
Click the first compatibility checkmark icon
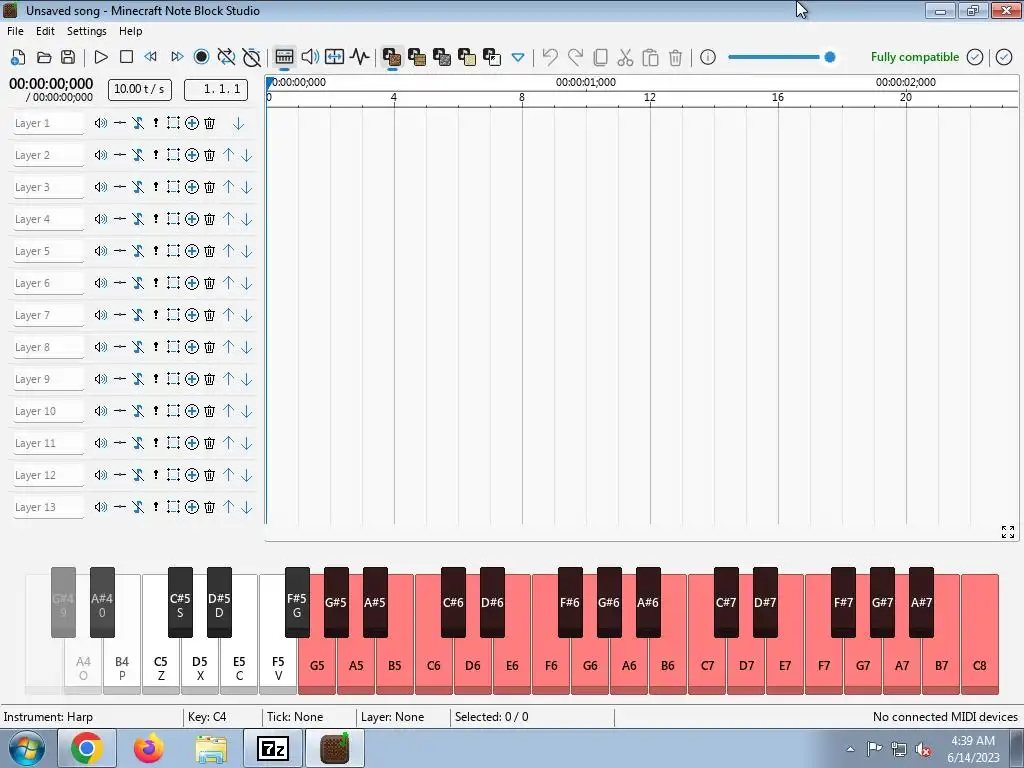click(x=974, y=57)
